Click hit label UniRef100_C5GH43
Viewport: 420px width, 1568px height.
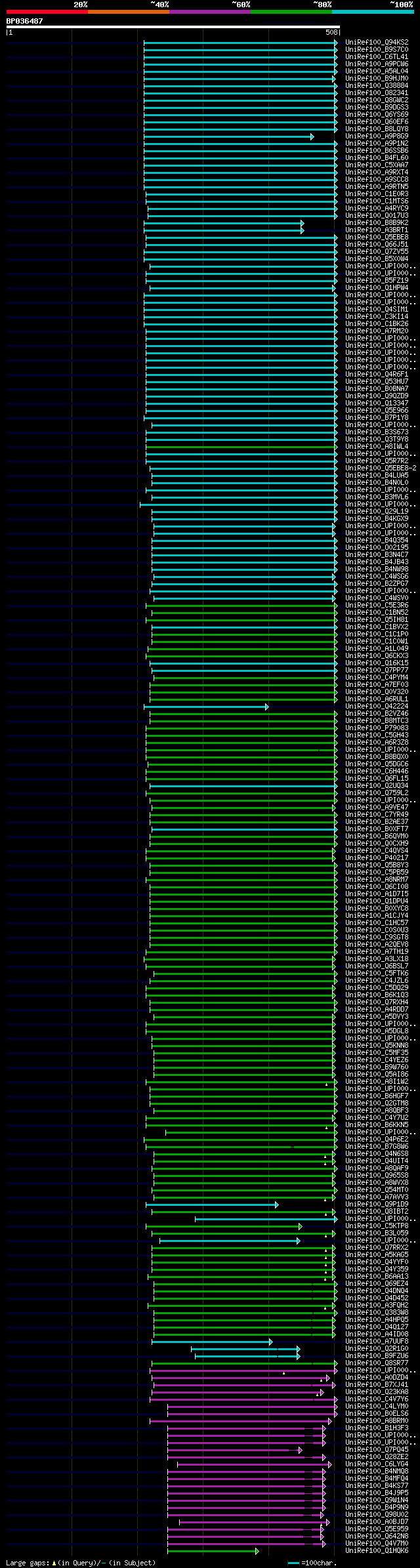377,735
